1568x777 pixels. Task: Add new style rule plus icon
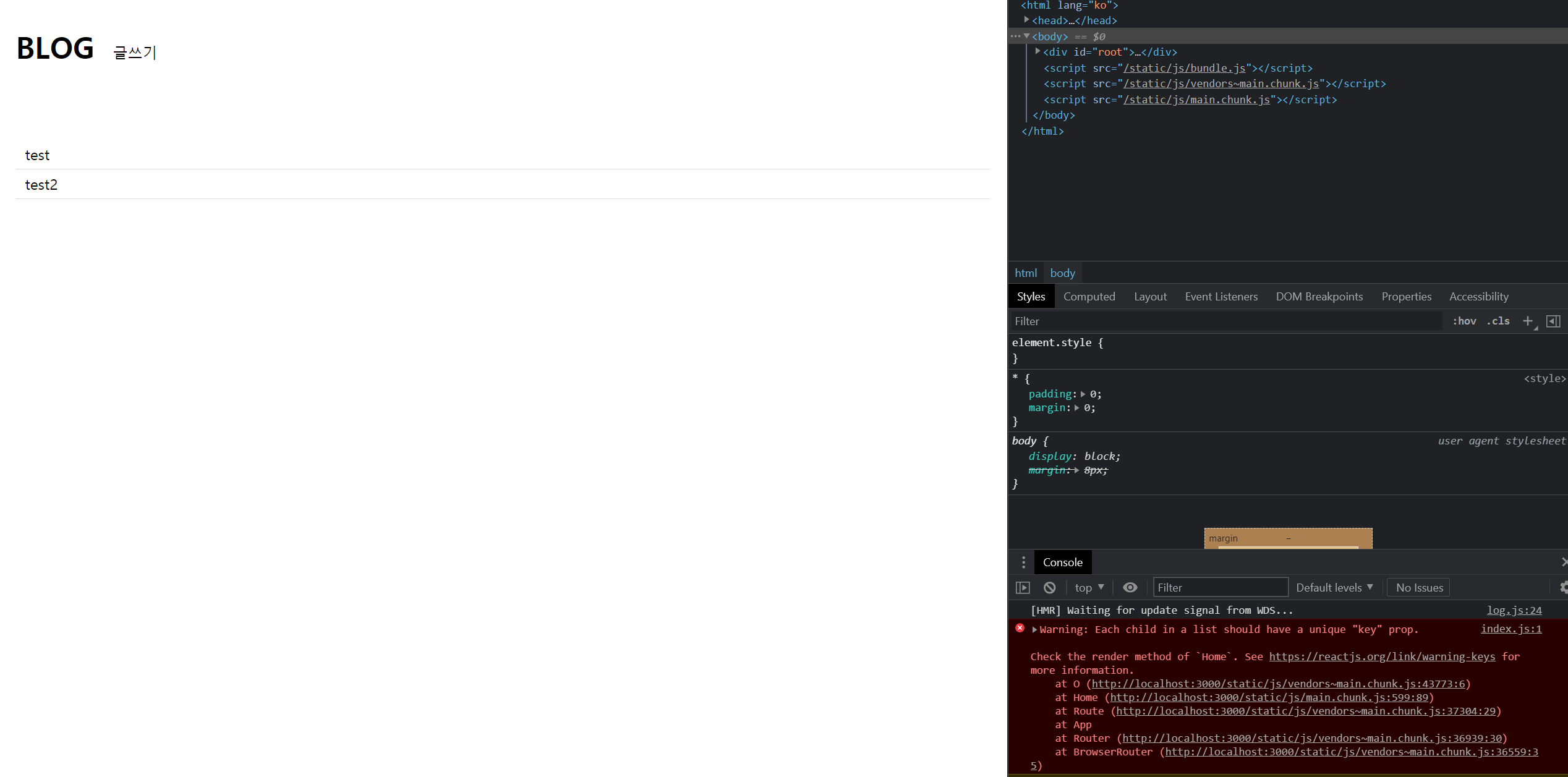coord(1528,321)
